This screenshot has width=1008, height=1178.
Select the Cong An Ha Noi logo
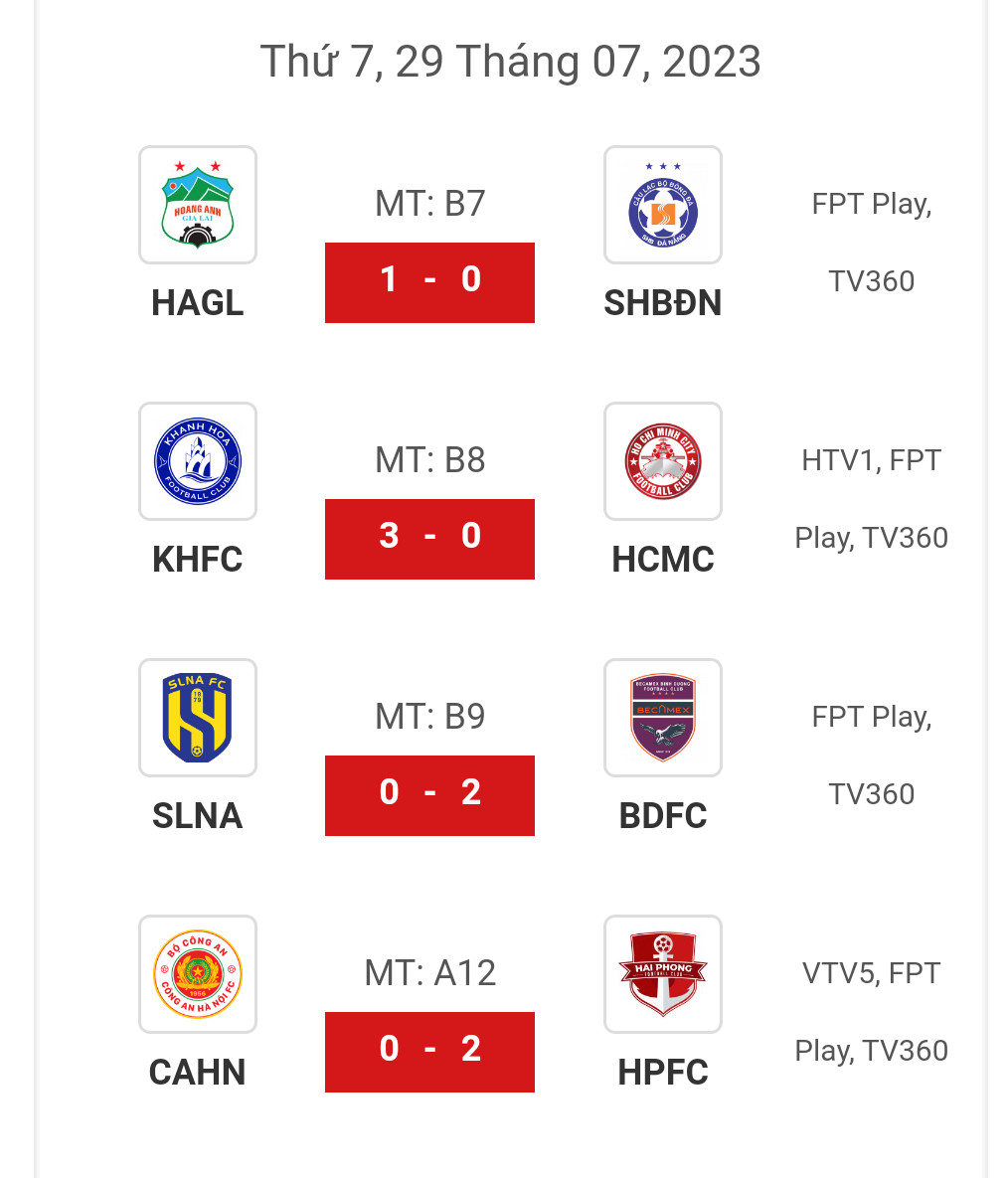(x=198, y=973)
